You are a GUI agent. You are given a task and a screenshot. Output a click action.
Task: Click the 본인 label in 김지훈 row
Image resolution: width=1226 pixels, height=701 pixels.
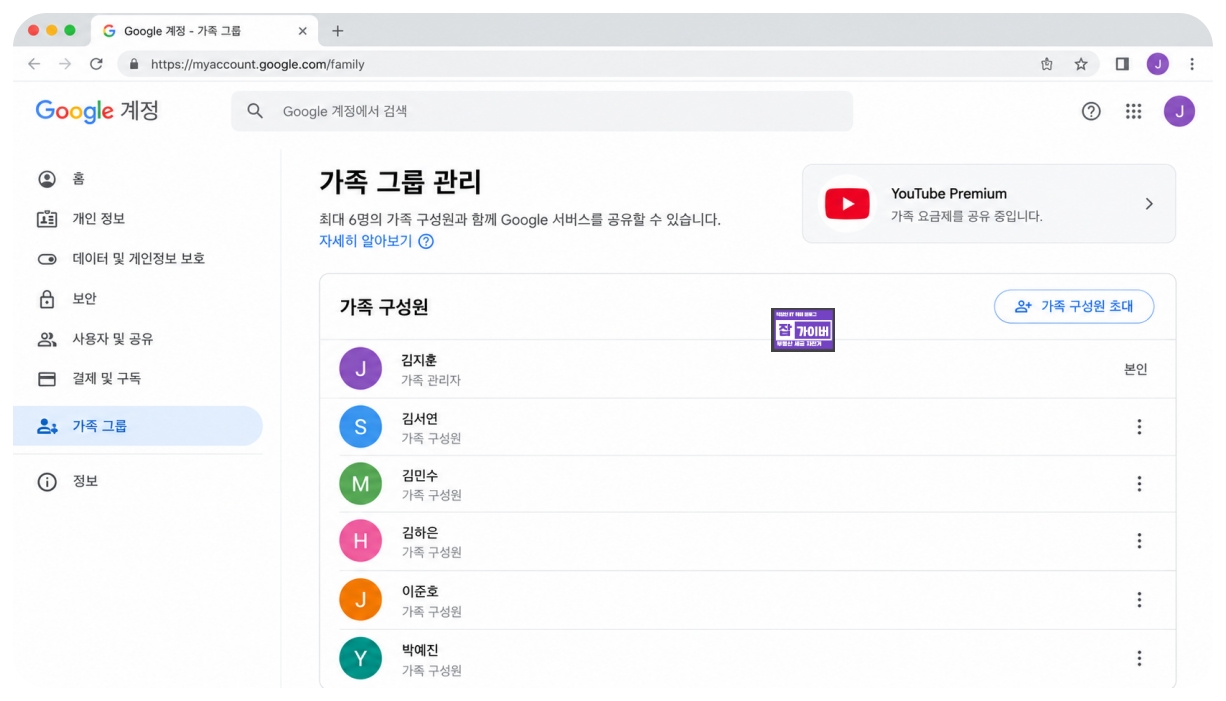coord(1136,369)
